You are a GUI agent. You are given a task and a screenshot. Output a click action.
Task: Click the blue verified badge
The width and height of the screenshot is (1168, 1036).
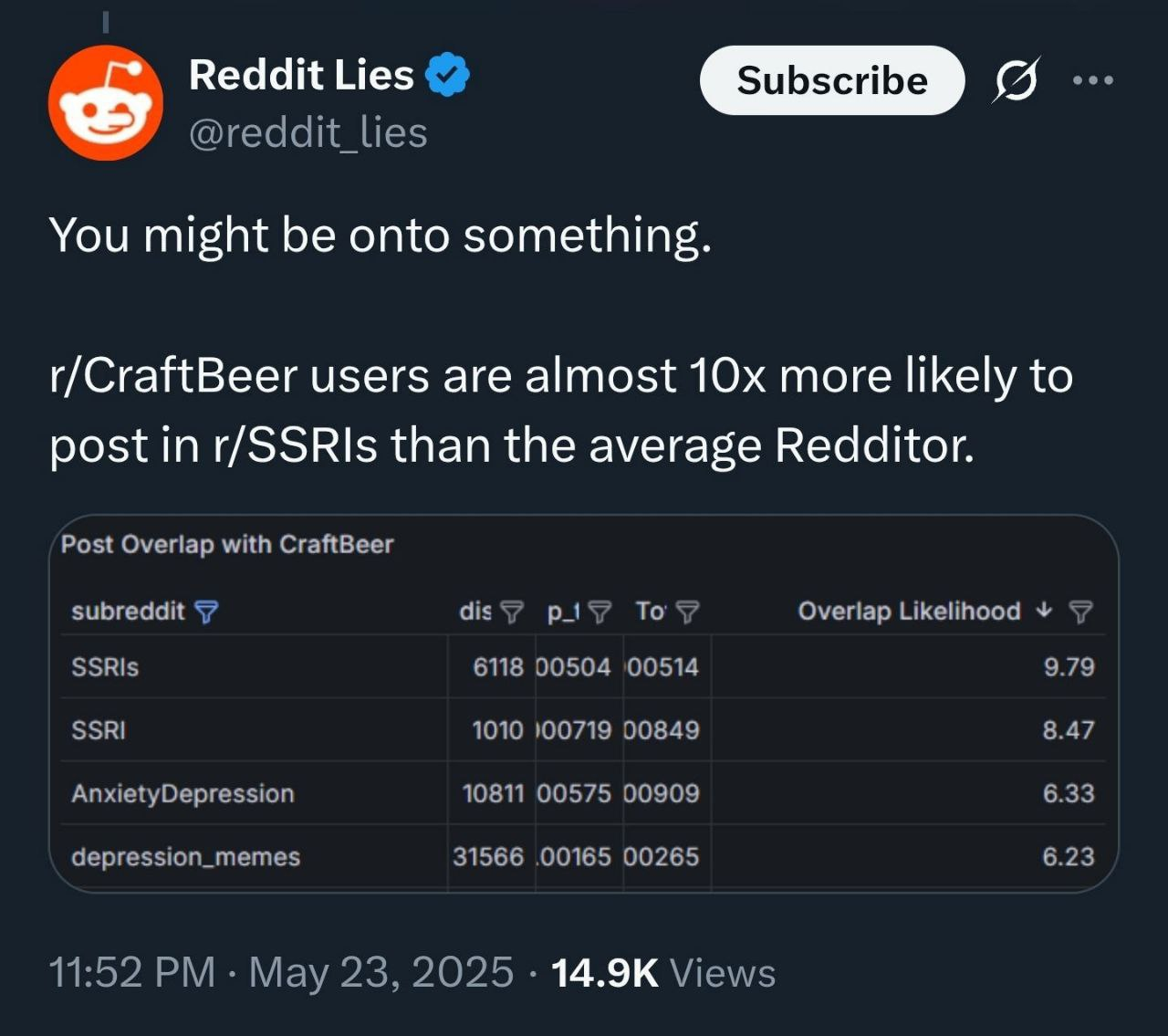tap(448, 75)
